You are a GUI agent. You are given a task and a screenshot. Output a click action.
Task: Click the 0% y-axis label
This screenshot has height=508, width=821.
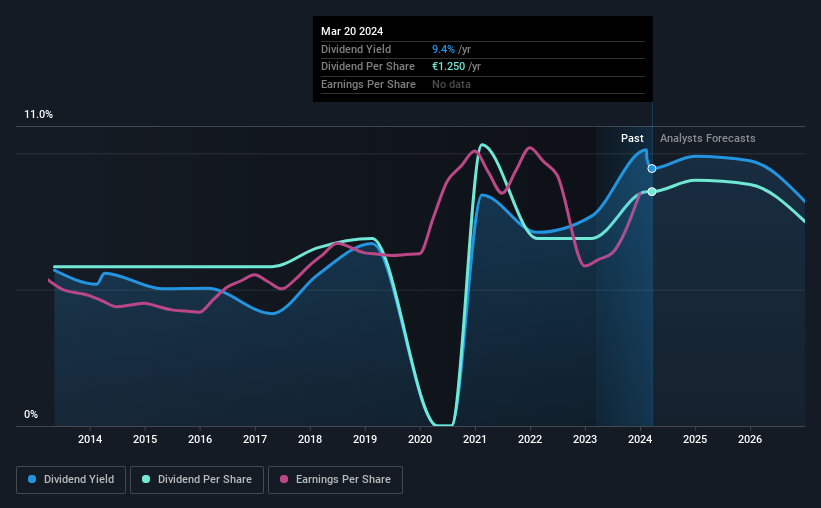(31, 414)
